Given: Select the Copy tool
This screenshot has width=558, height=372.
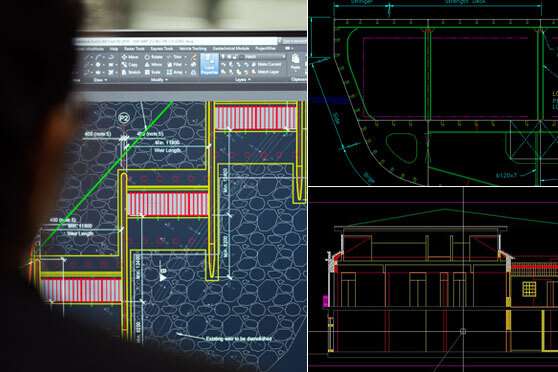Looking at the screenshot, I should click(130, 65).
